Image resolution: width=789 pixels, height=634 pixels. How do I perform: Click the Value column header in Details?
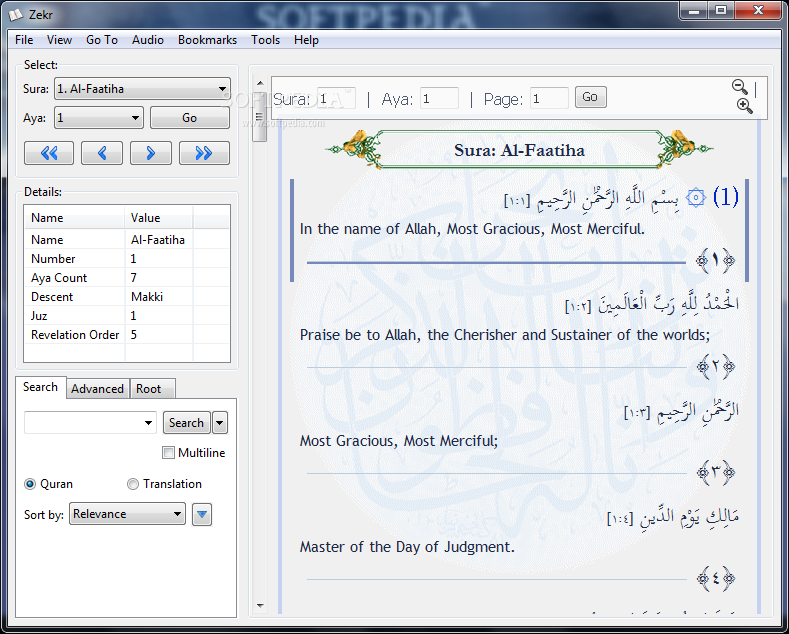(x=159, y=218)
